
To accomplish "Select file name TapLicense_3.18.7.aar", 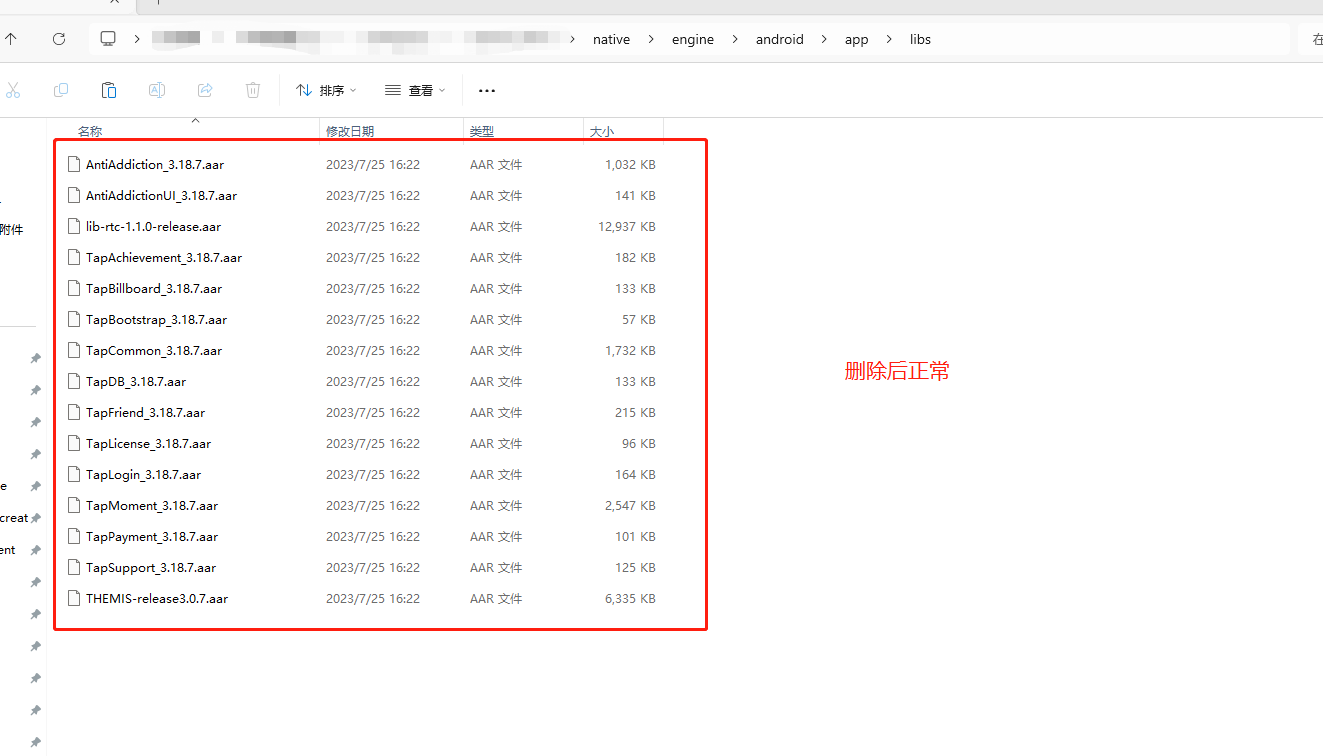I will 148,443.
